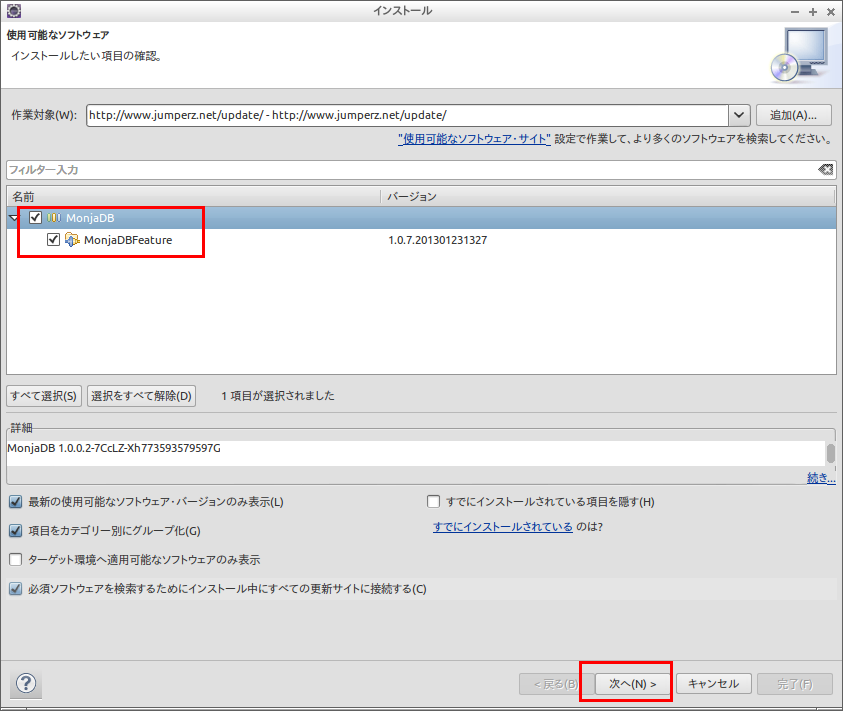Click すべて選択(S) button
The image size is (843, 711).
[x=44, y=396]
